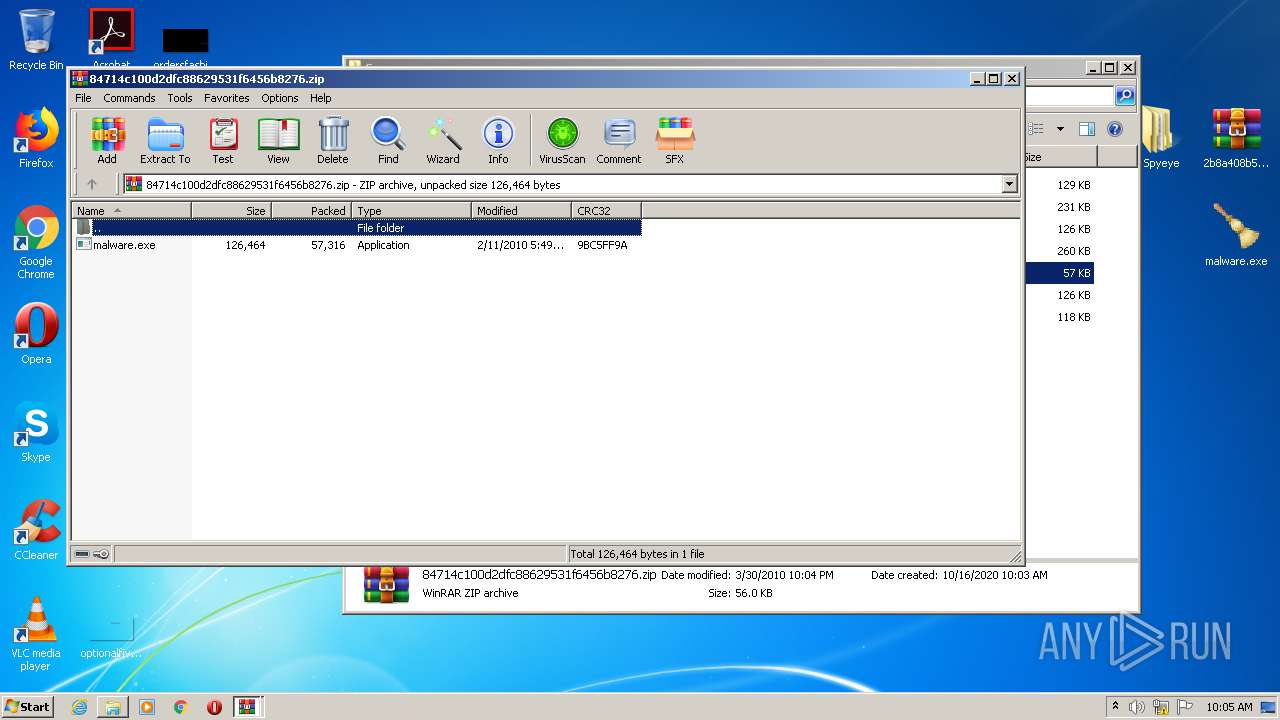
Task: Sort by Modified column header
Action: point(521,210)
